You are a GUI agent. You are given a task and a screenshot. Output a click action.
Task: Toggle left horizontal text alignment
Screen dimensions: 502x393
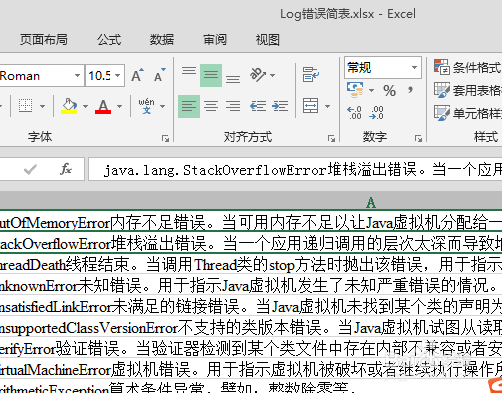pos(189,106)
